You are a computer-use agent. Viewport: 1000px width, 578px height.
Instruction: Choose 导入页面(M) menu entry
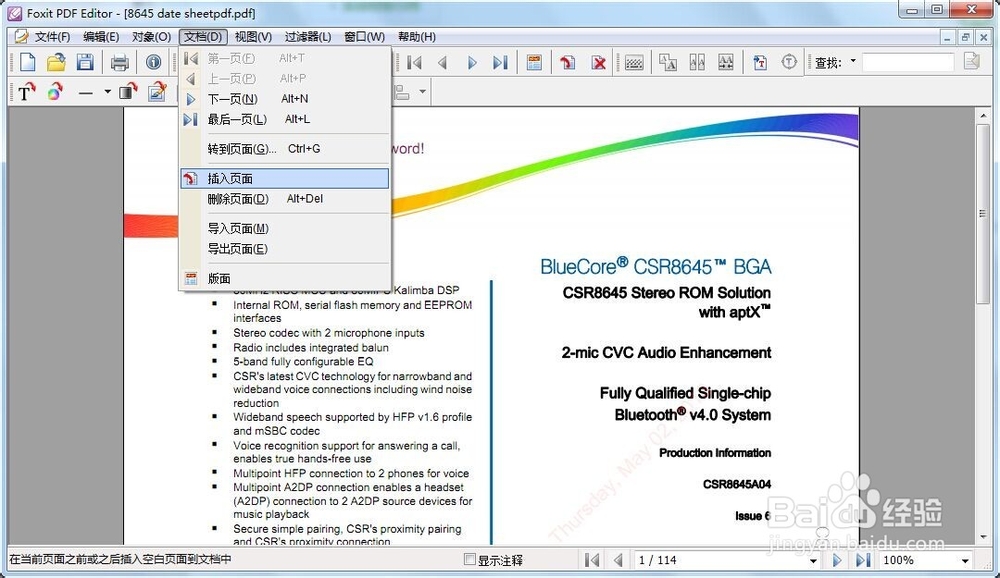coord(285,228)
